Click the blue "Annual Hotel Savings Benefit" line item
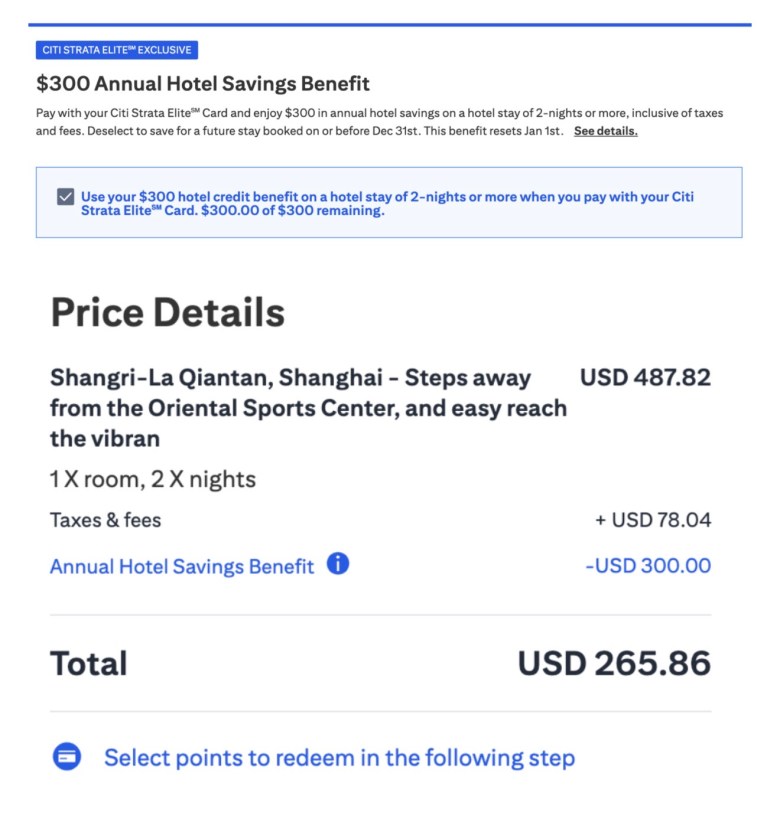 (181, 566)
